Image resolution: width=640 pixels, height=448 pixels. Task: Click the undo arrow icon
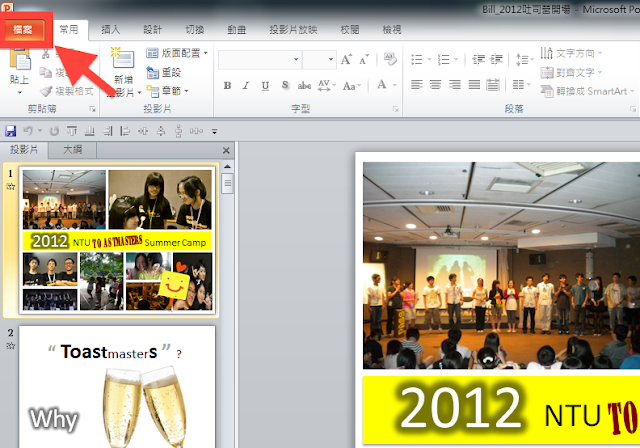(29, 131)
